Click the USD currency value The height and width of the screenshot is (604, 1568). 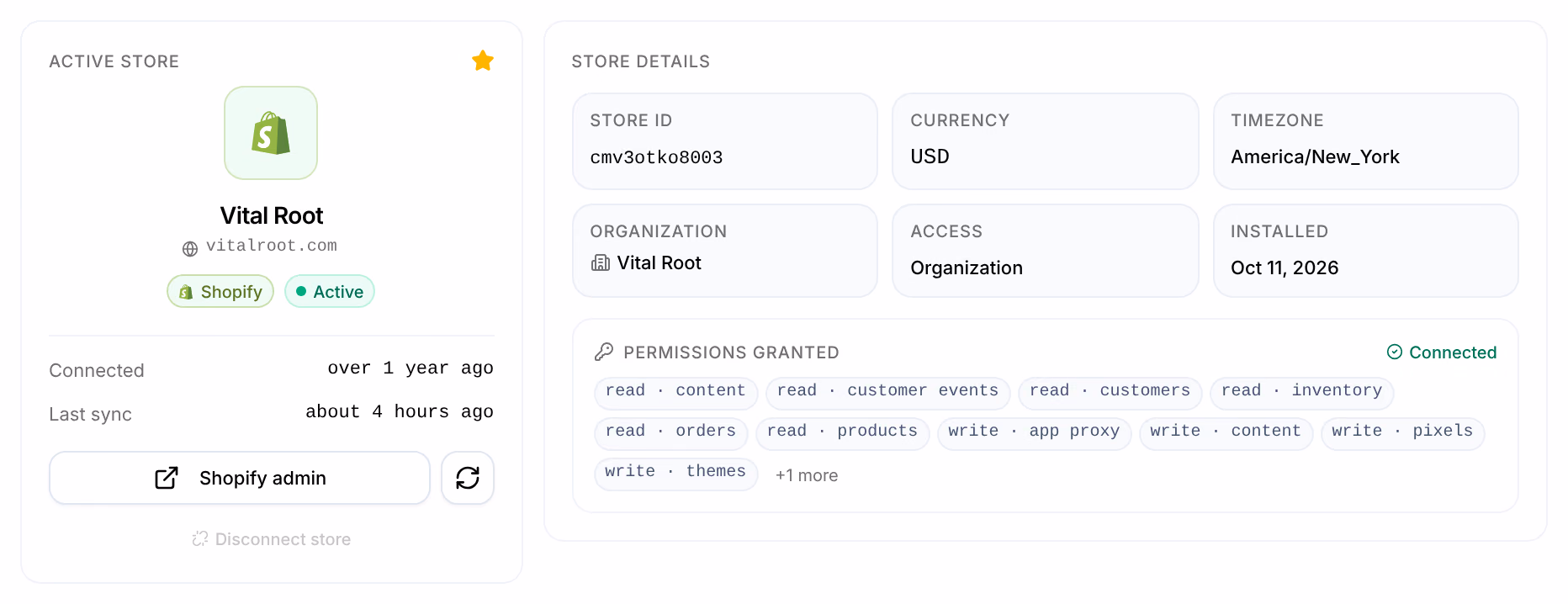(x=930, y=156)
